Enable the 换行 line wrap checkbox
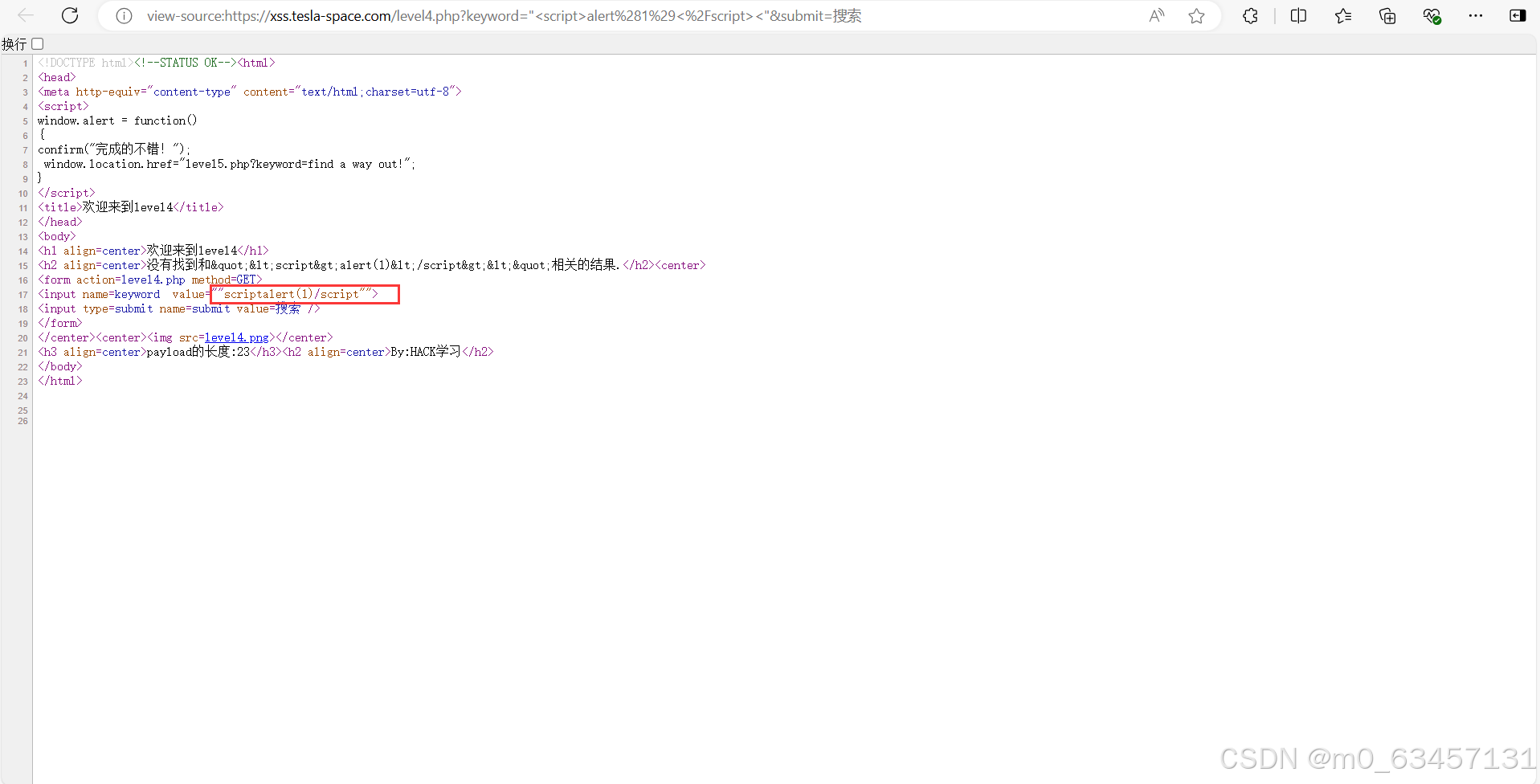Screen dimensions: 1540x784 coord(38,44)
